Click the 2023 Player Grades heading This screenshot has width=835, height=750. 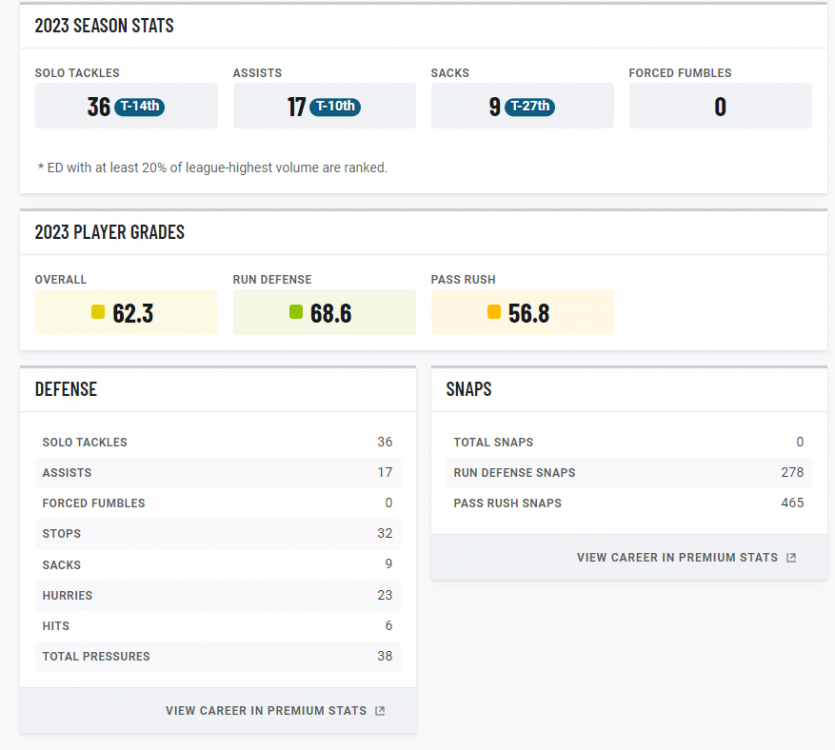(x=110, y=232)
